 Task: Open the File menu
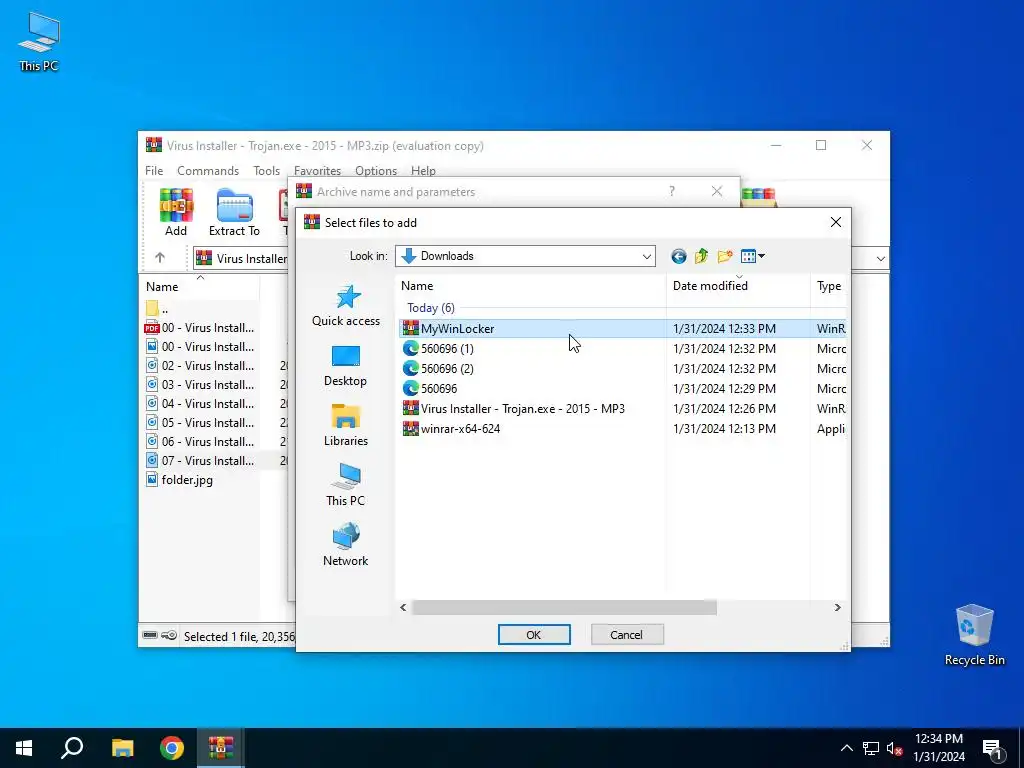click(154, 170)
